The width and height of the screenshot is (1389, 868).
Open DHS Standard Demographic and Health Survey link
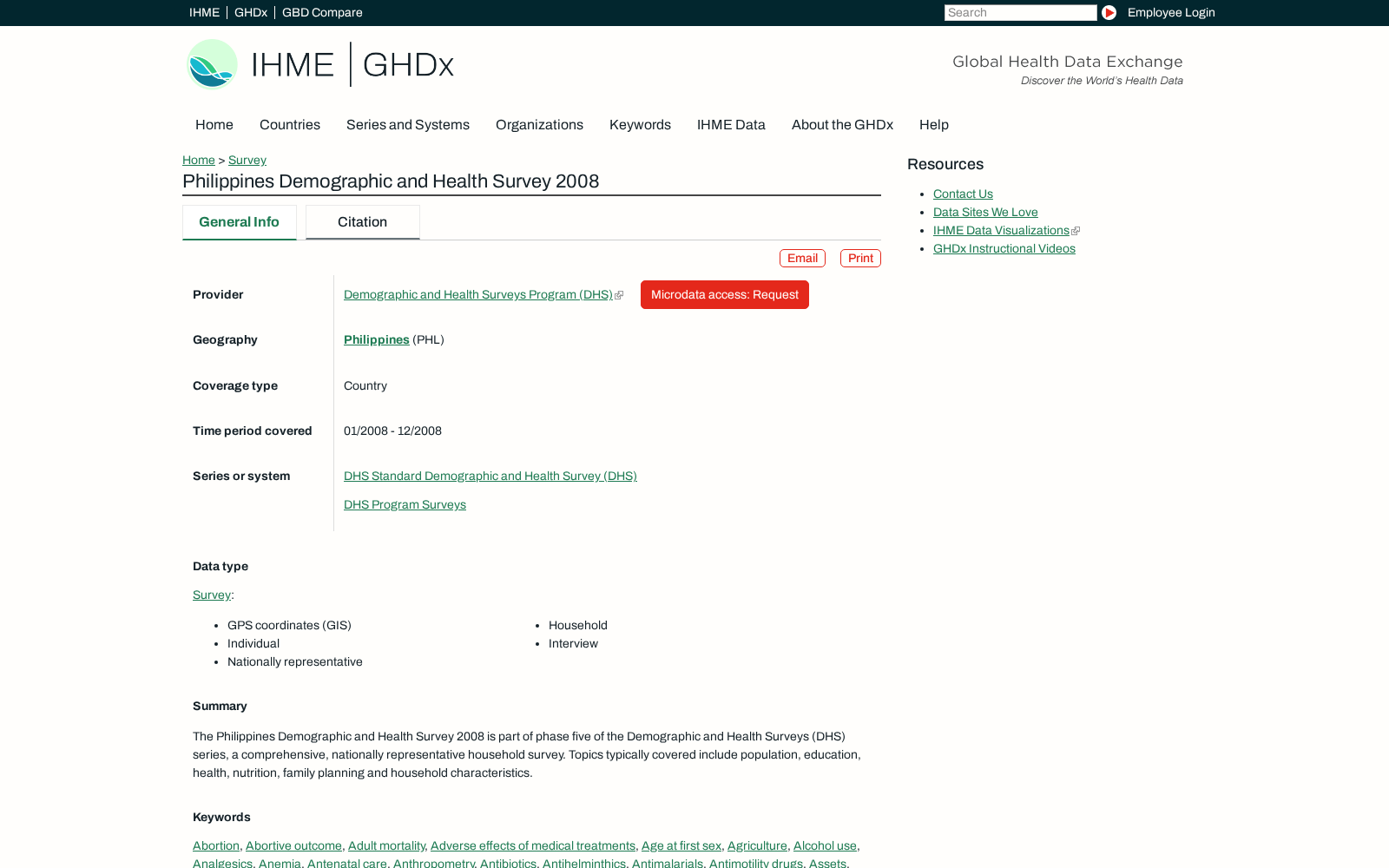490,476
